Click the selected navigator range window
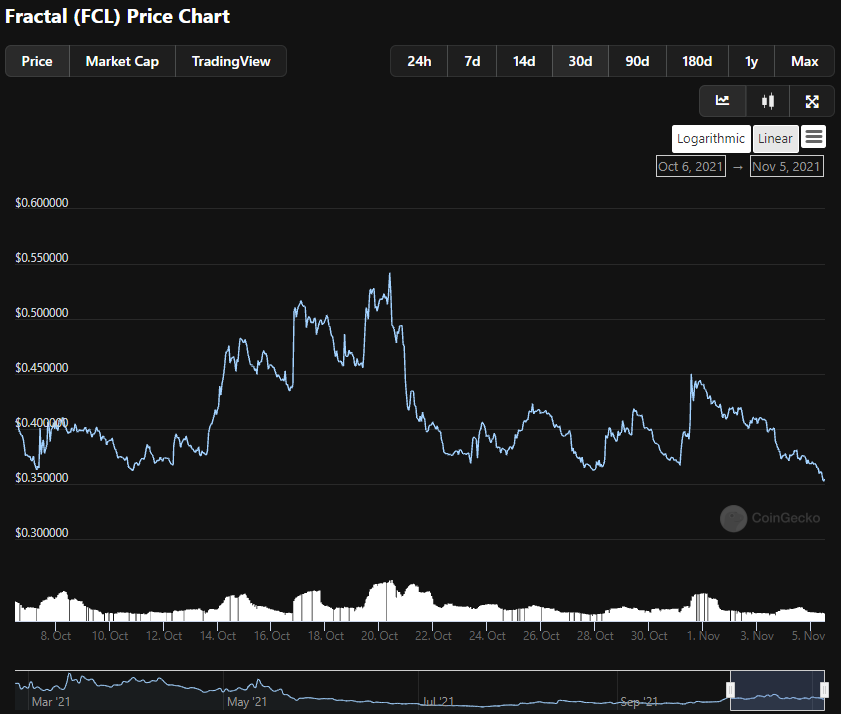 (x=777, y=690)
